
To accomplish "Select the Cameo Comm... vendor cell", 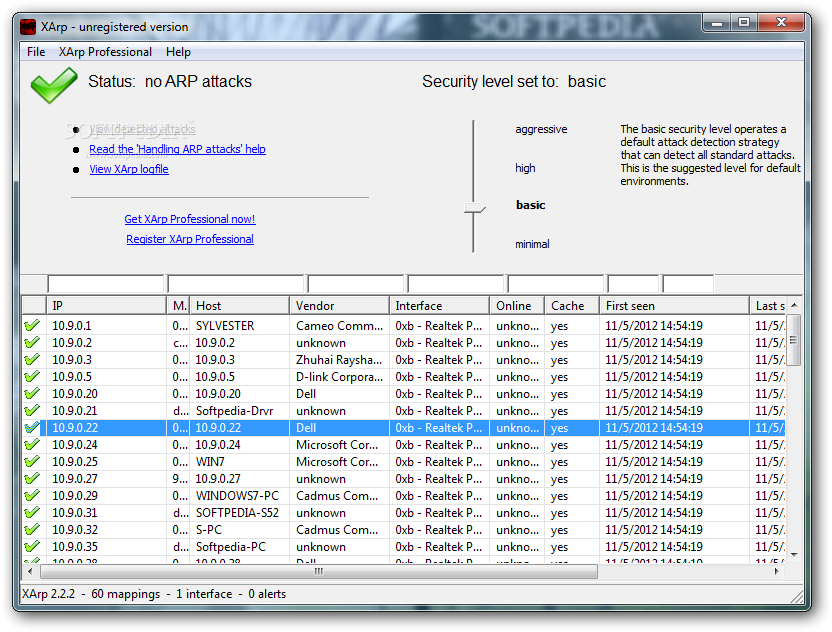I will point(339,325).
